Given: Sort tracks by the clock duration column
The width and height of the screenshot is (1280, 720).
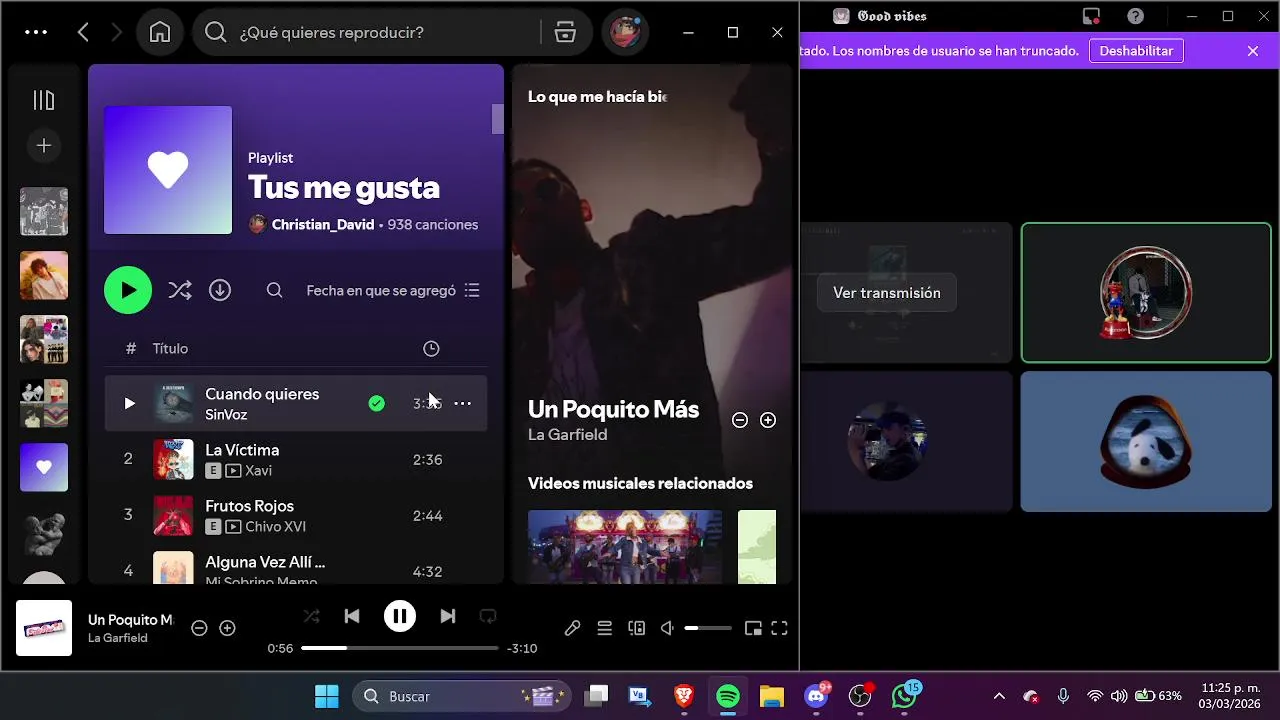Looking at the screenshot, I should pos(431,348).
